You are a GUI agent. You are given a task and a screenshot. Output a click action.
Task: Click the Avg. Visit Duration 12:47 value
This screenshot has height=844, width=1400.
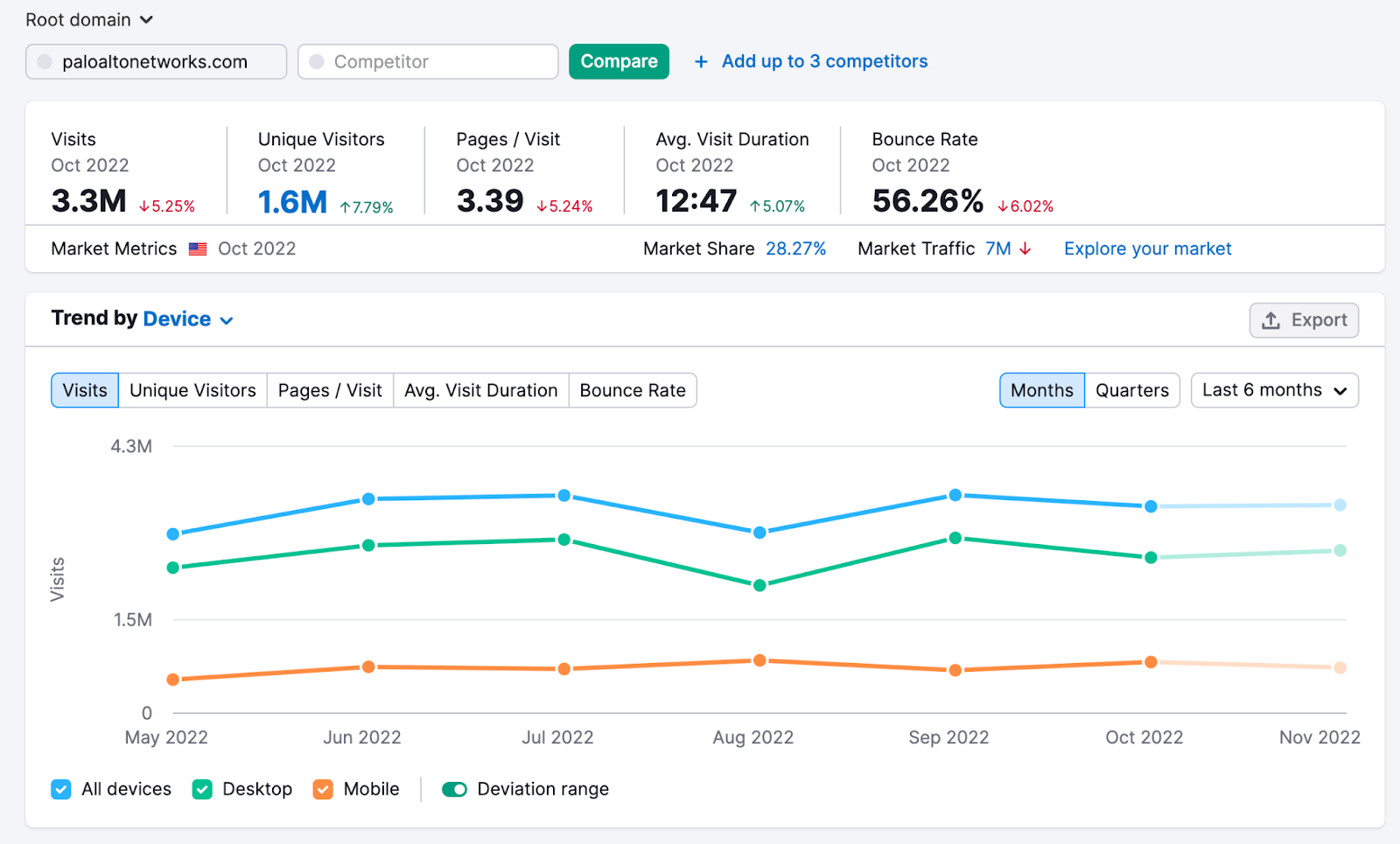[696, 202]
